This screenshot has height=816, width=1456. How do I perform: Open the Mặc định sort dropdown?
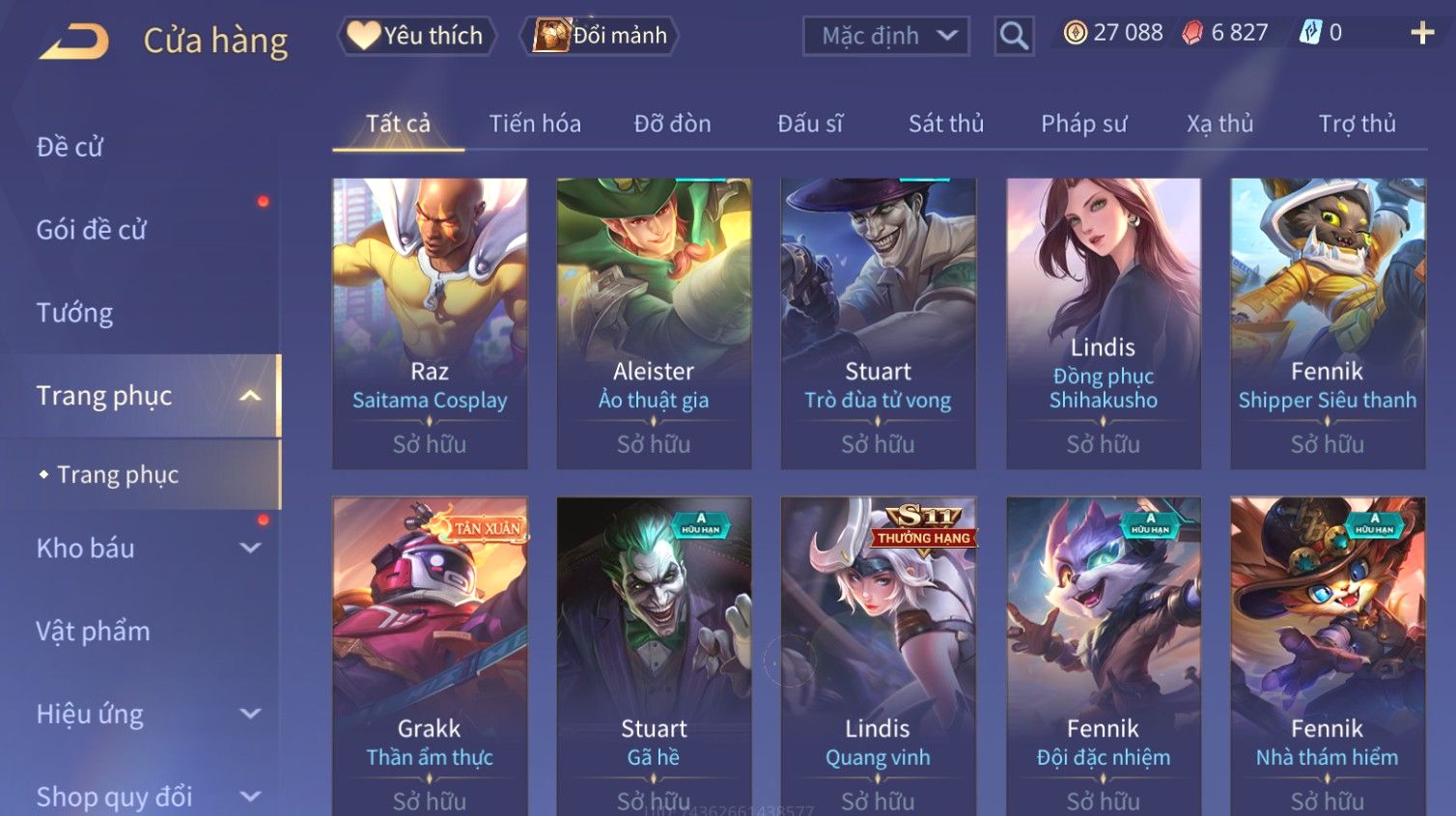[x=885, y=37]
